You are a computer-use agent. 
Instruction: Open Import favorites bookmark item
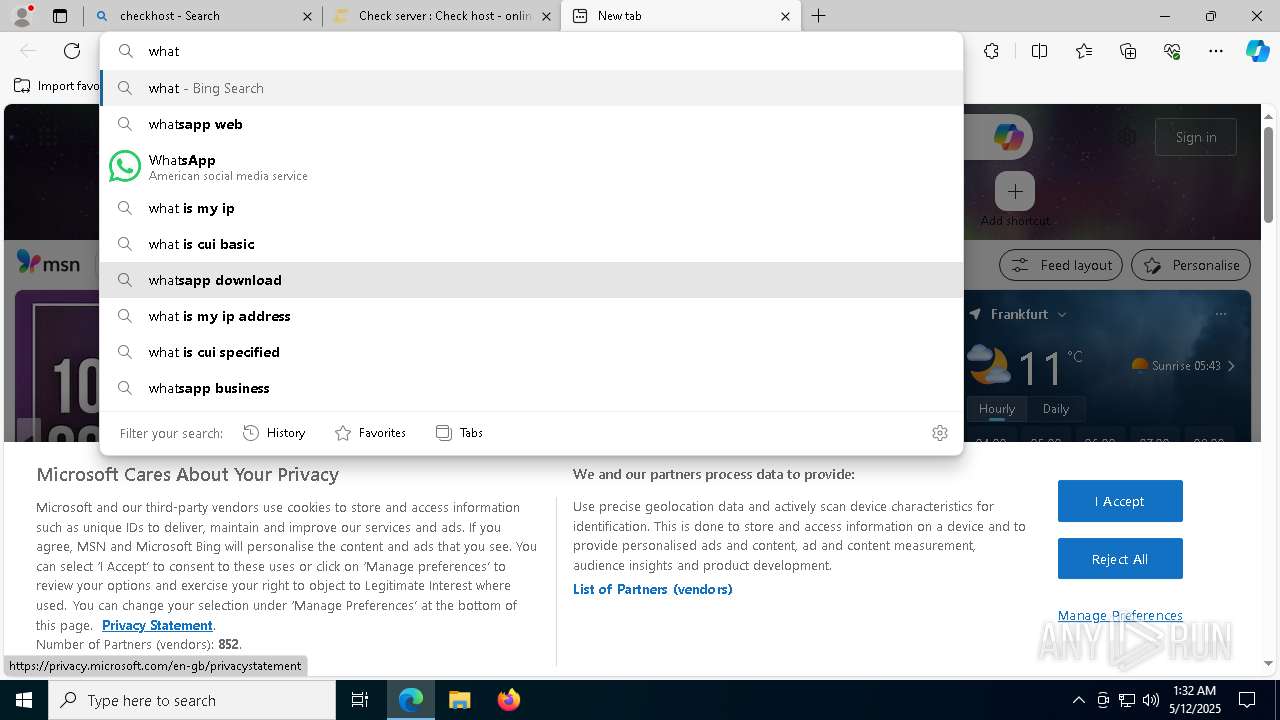(57, 86)
